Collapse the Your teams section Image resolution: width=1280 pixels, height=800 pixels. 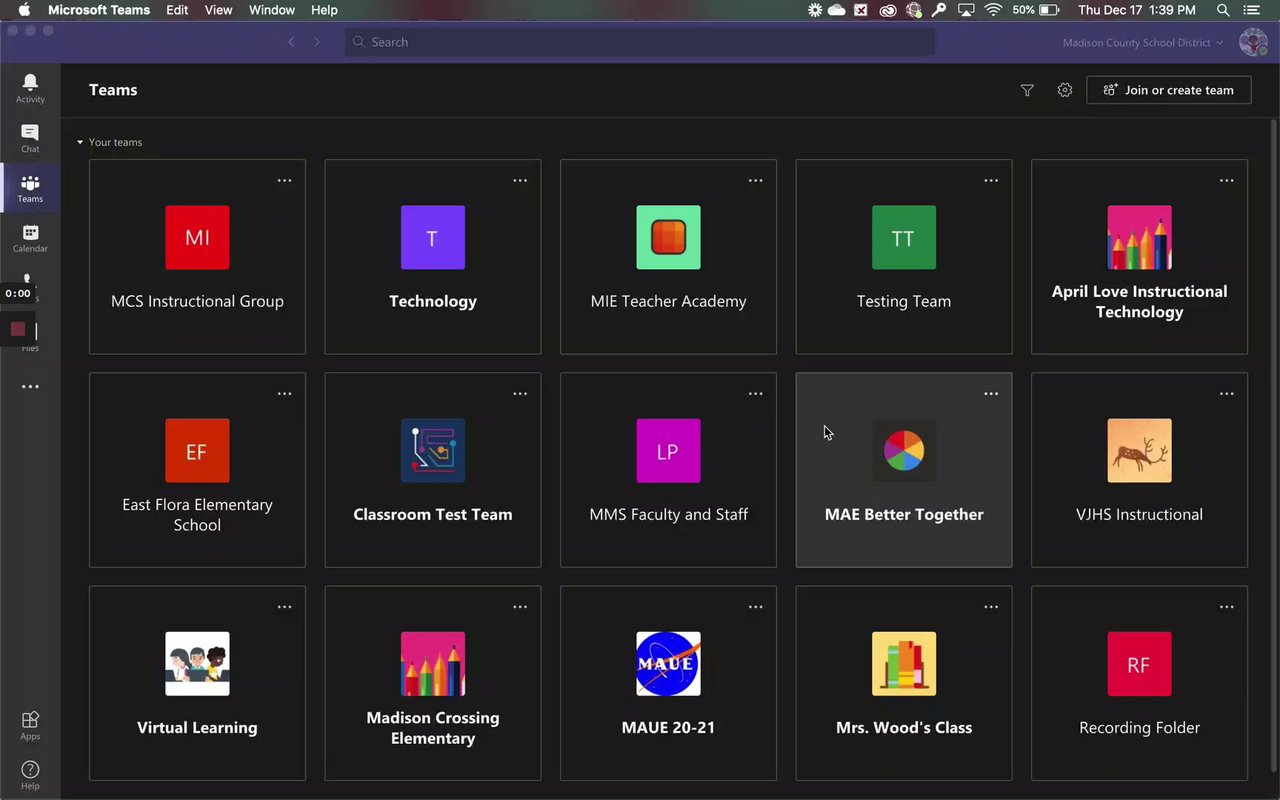tap(110, 142)
